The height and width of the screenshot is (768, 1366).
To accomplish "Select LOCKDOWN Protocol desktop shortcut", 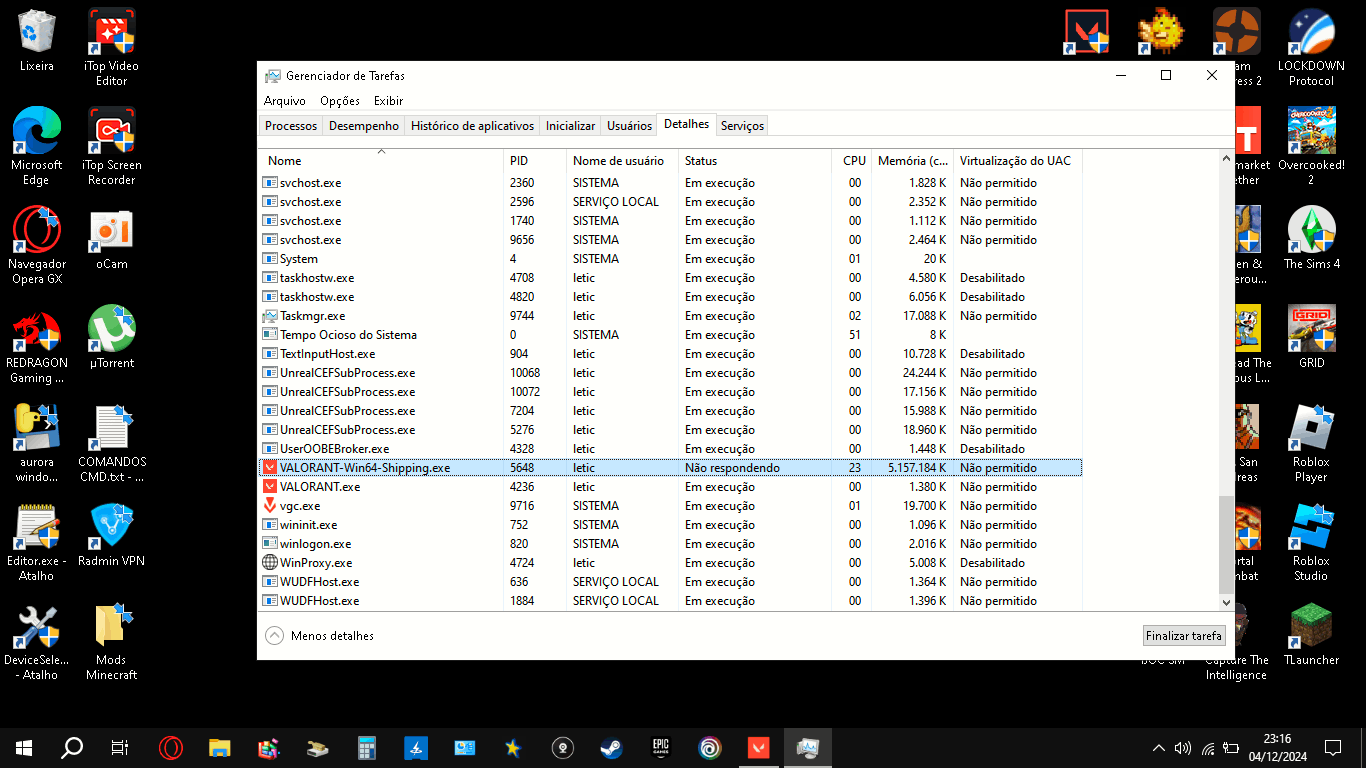I will point(1311,48).
